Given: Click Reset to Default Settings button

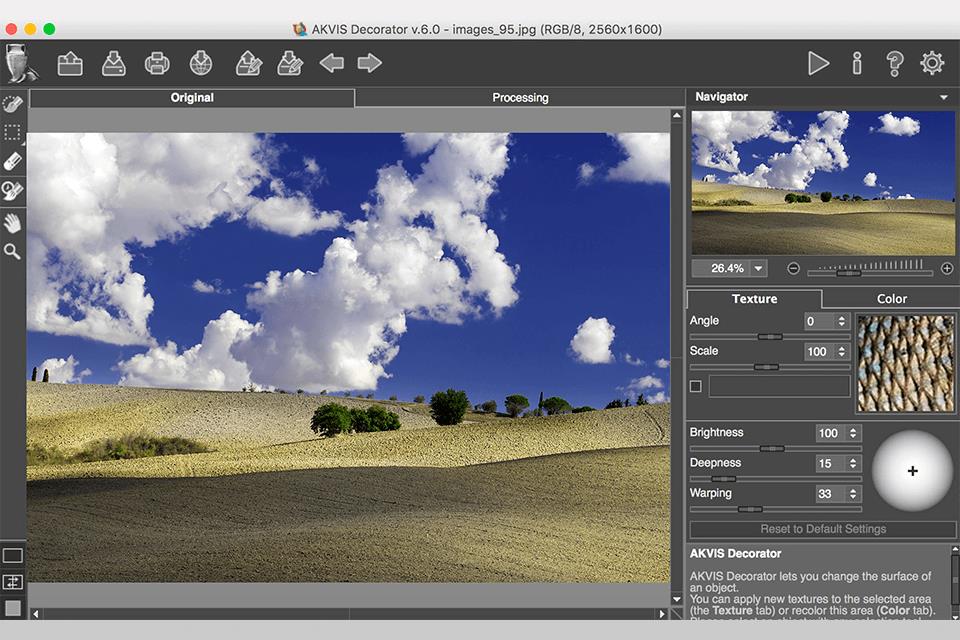Looking at the screenshot, I should [823, 529].
